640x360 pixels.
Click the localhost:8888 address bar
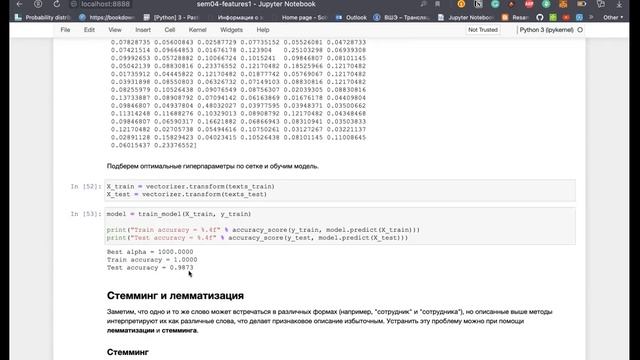pos(105,4)
